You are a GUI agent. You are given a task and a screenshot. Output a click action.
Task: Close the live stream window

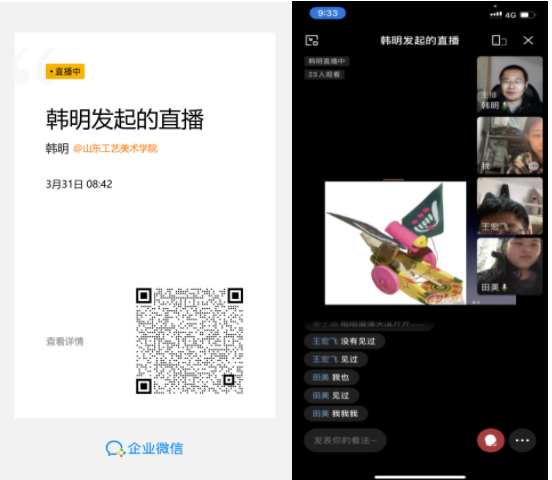pyautogui.click(x=528, y=40)
